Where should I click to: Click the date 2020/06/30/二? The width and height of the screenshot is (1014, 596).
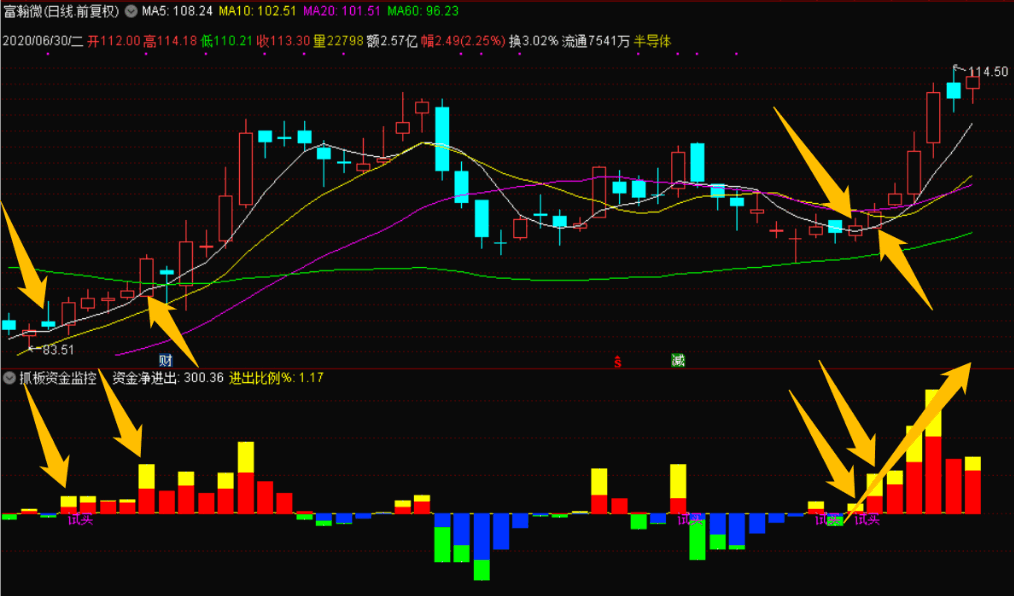43,41
